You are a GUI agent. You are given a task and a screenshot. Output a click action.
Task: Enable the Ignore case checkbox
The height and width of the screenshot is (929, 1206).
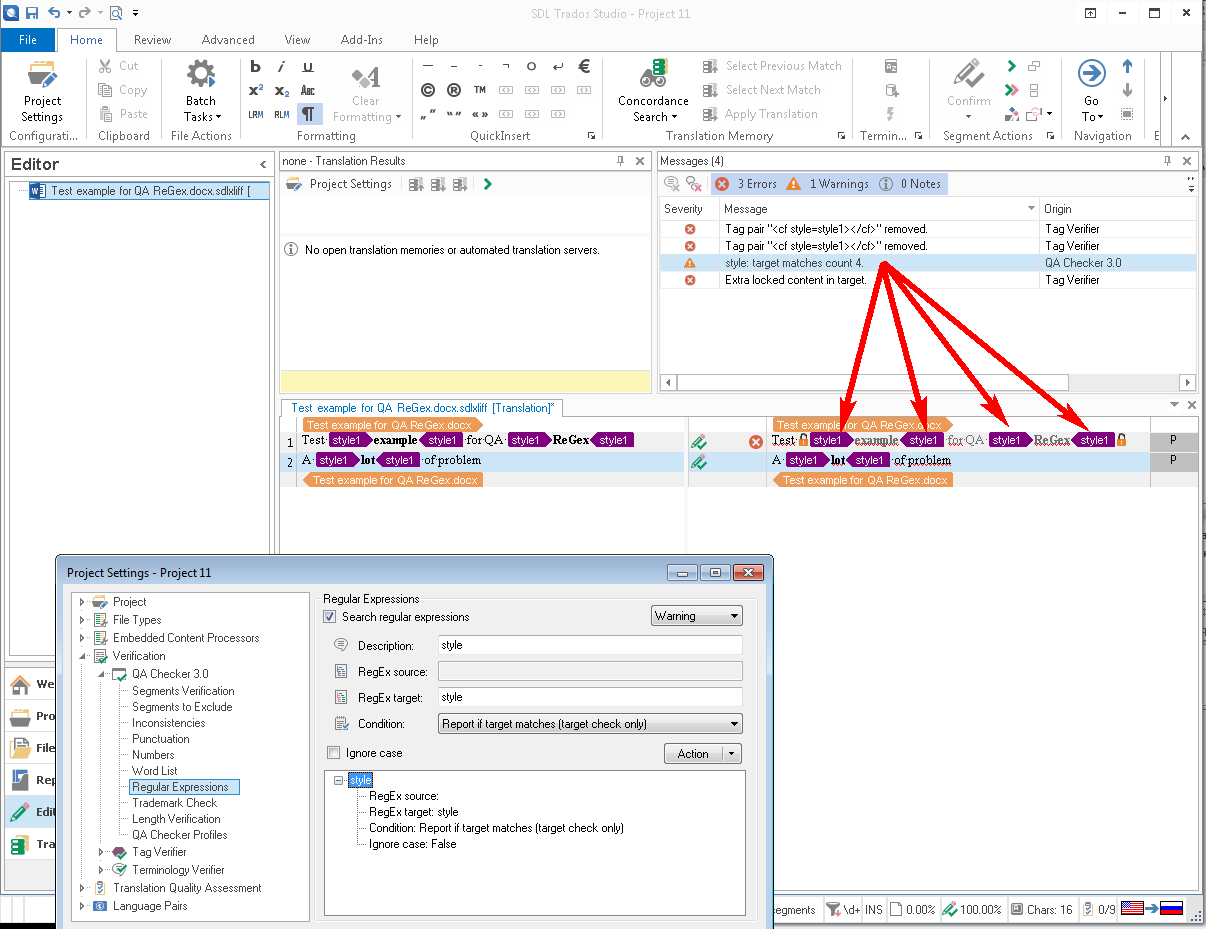334,753
